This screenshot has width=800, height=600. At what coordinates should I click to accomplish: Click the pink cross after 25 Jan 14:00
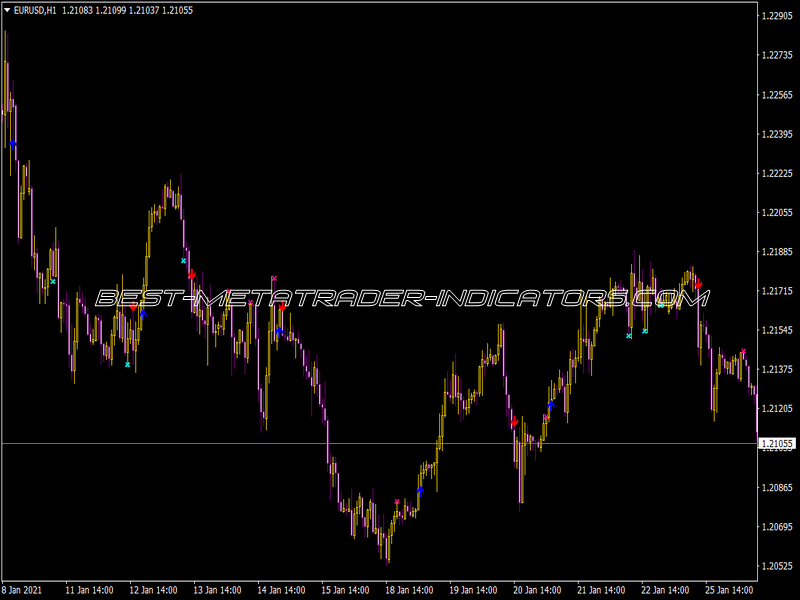tap(744, 352)
